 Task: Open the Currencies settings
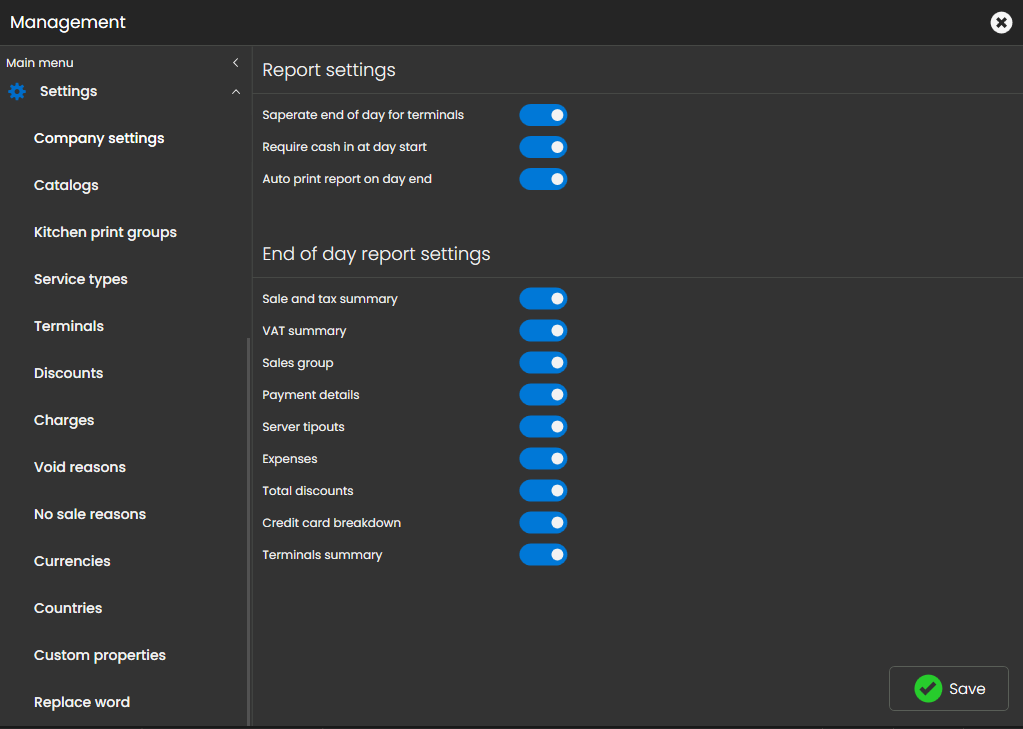(x=72, y=561)
